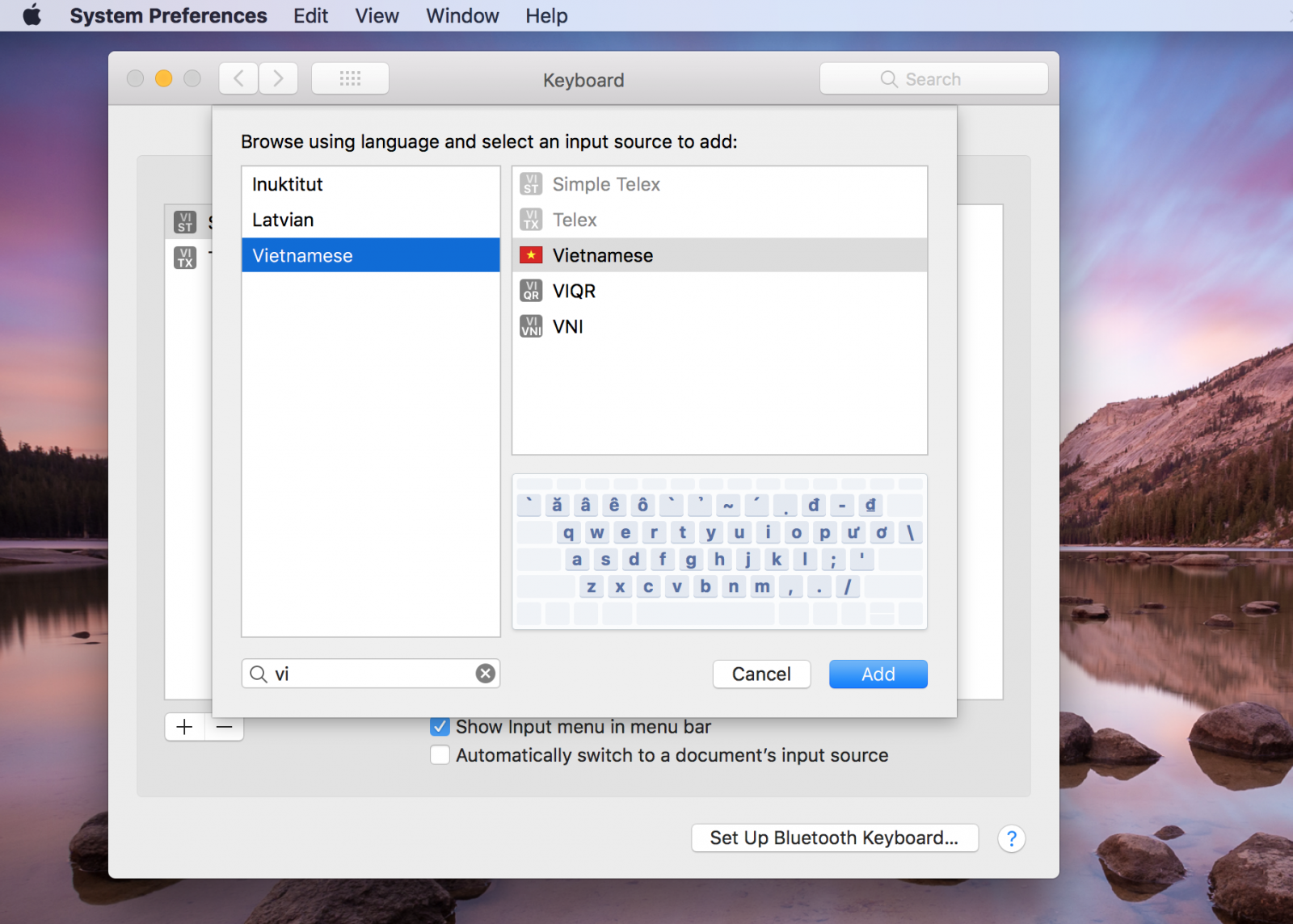This screenshot has height=924, width=1293.
Task: Choose the Simple Telex input source
Action: [x=719, y=184]
